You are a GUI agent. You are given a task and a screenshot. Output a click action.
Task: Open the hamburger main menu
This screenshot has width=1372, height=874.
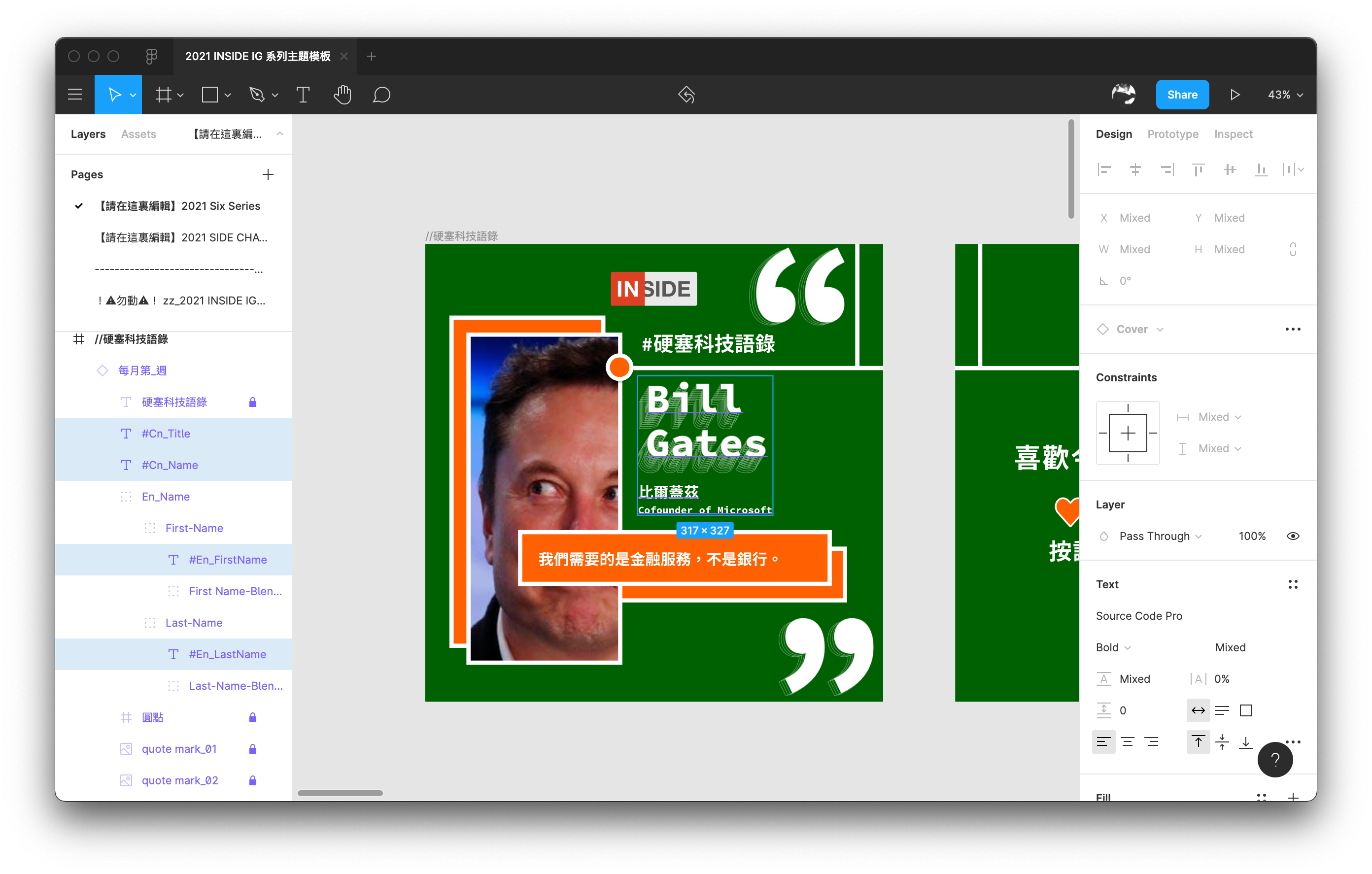74,95
